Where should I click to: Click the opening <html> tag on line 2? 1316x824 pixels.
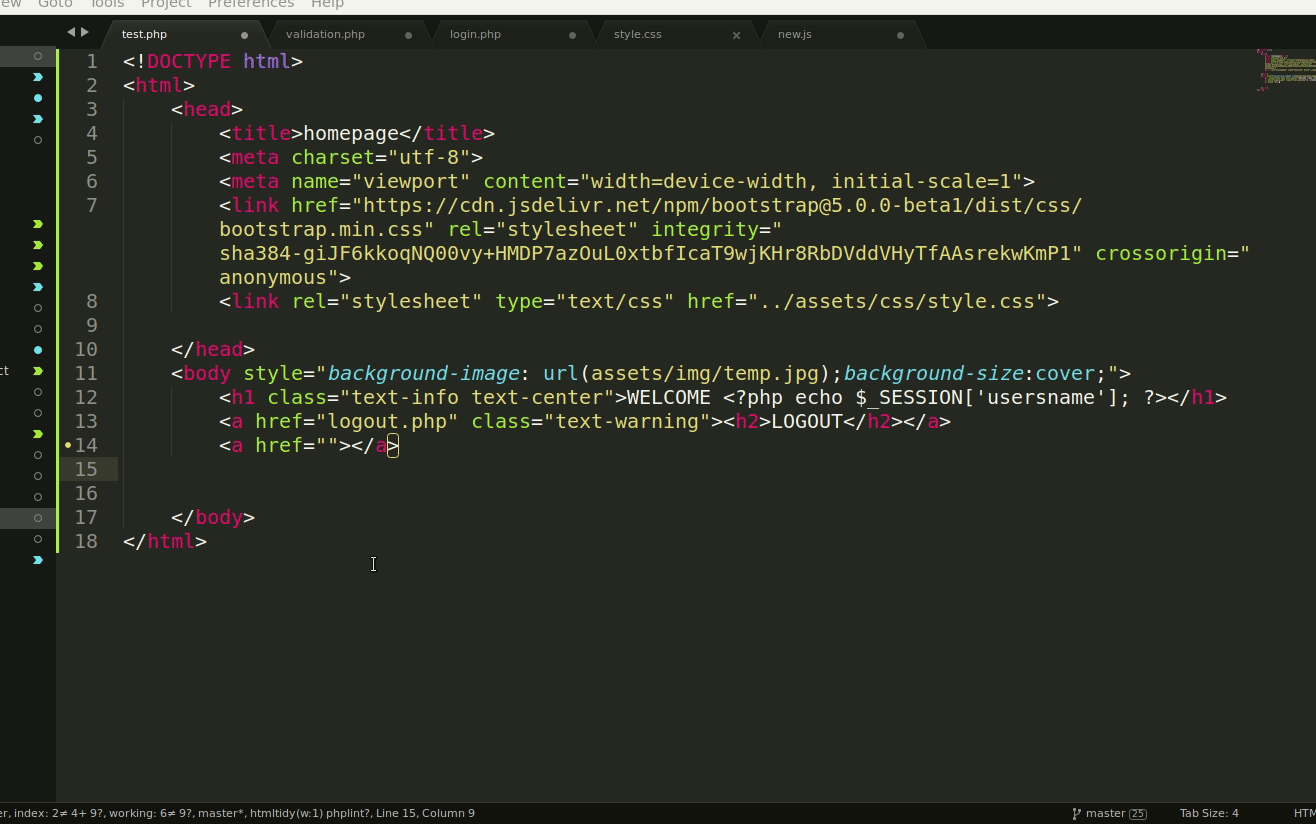pos(159,85)
